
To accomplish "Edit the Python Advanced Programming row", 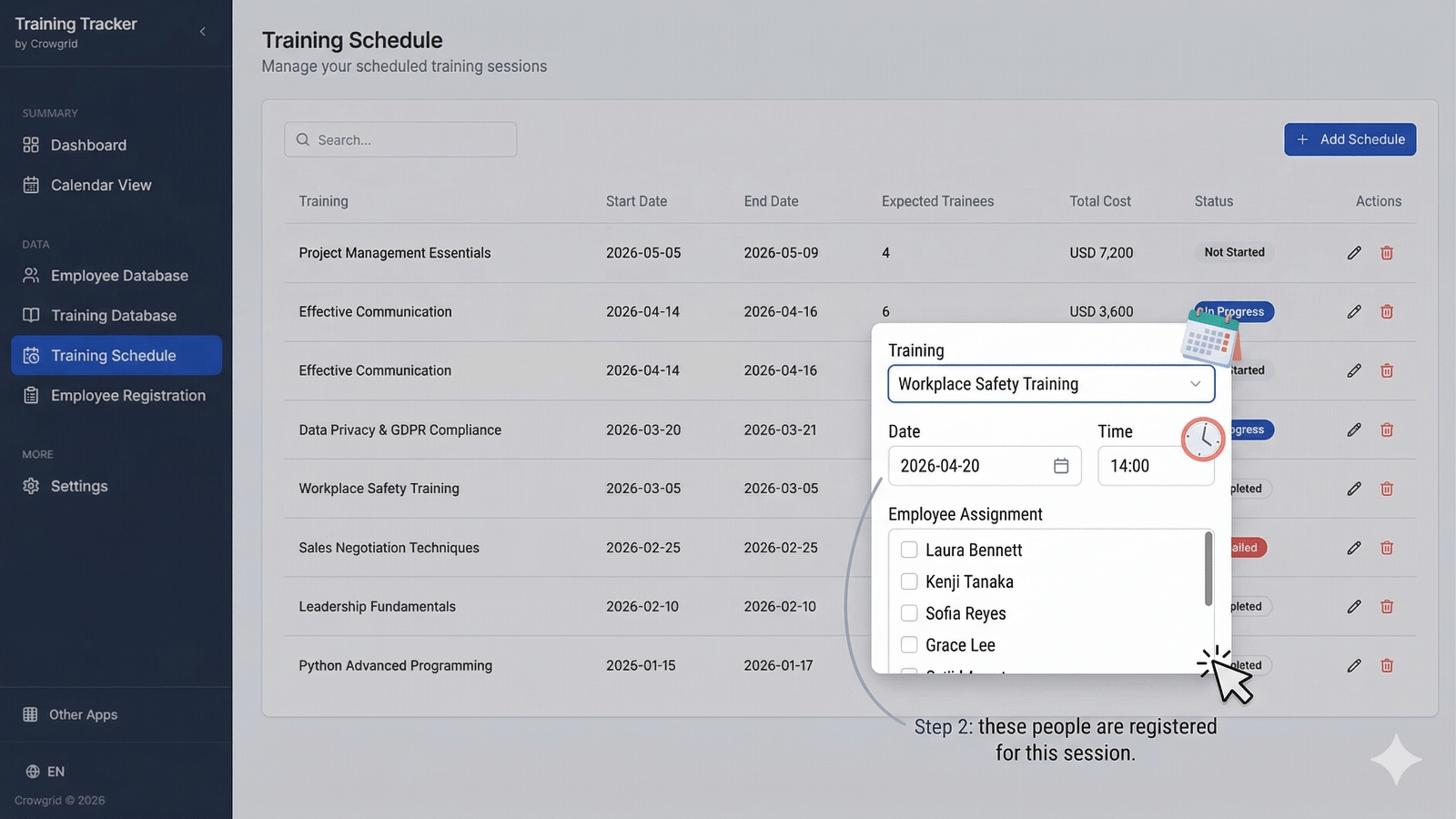I will tap(1354, 665).
